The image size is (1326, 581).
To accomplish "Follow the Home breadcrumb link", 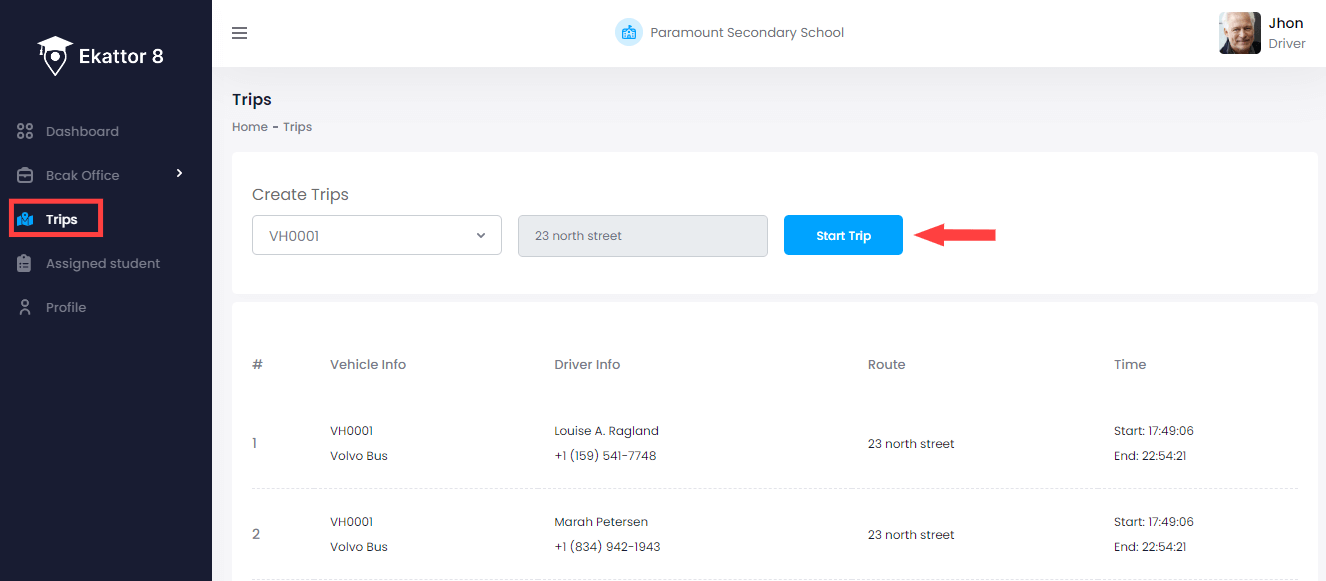I will click(250, 127).
